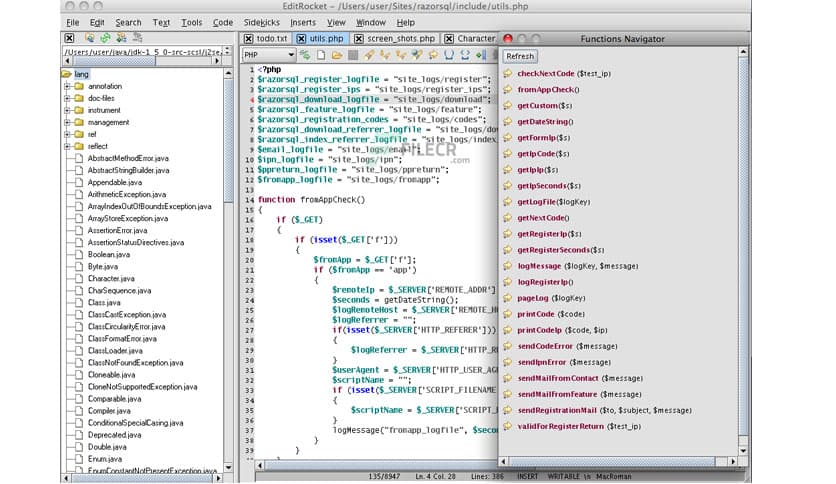
Task: Click the green refresh icon above file browser path
Action: coord(106,38)
